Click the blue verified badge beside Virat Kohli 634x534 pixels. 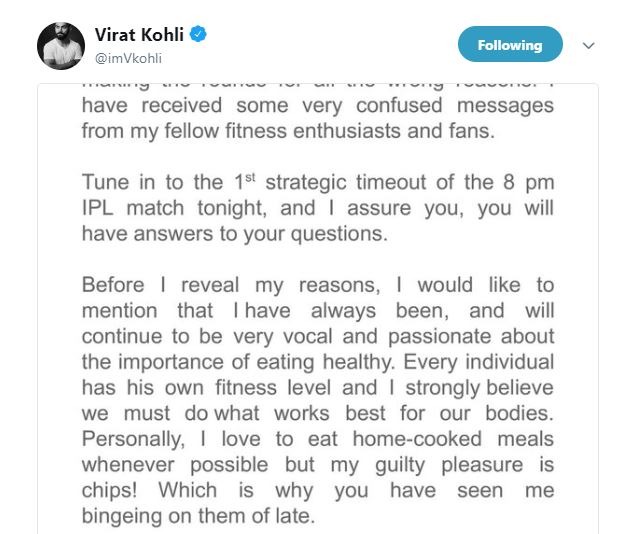coord(198,34)
